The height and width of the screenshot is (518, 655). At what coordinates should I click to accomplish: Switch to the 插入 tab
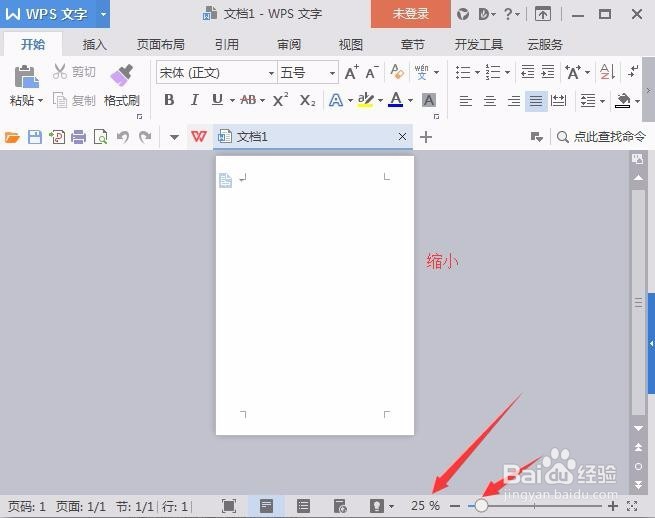pos(94,44)
